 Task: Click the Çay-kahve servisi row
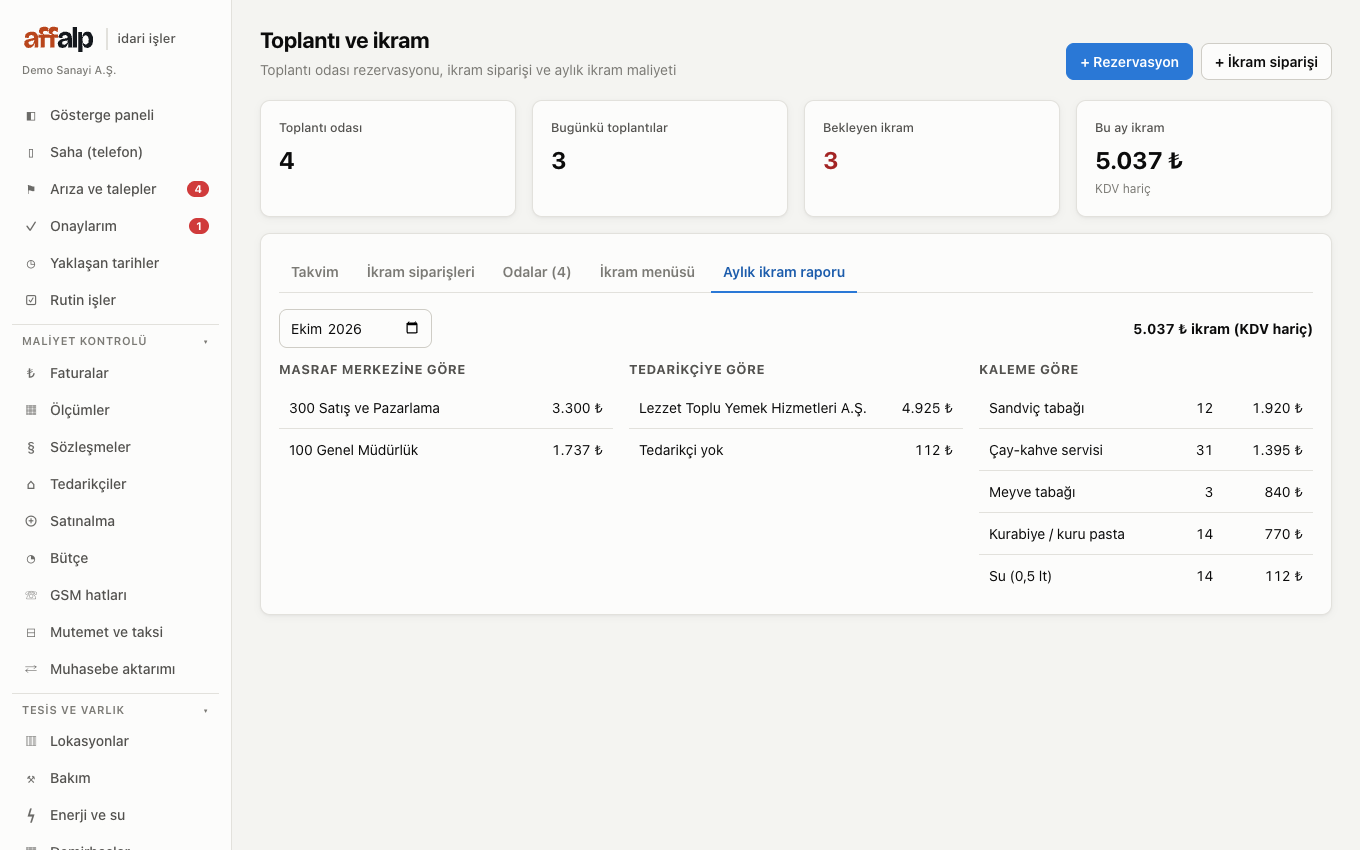click(x=1146, y=450)
